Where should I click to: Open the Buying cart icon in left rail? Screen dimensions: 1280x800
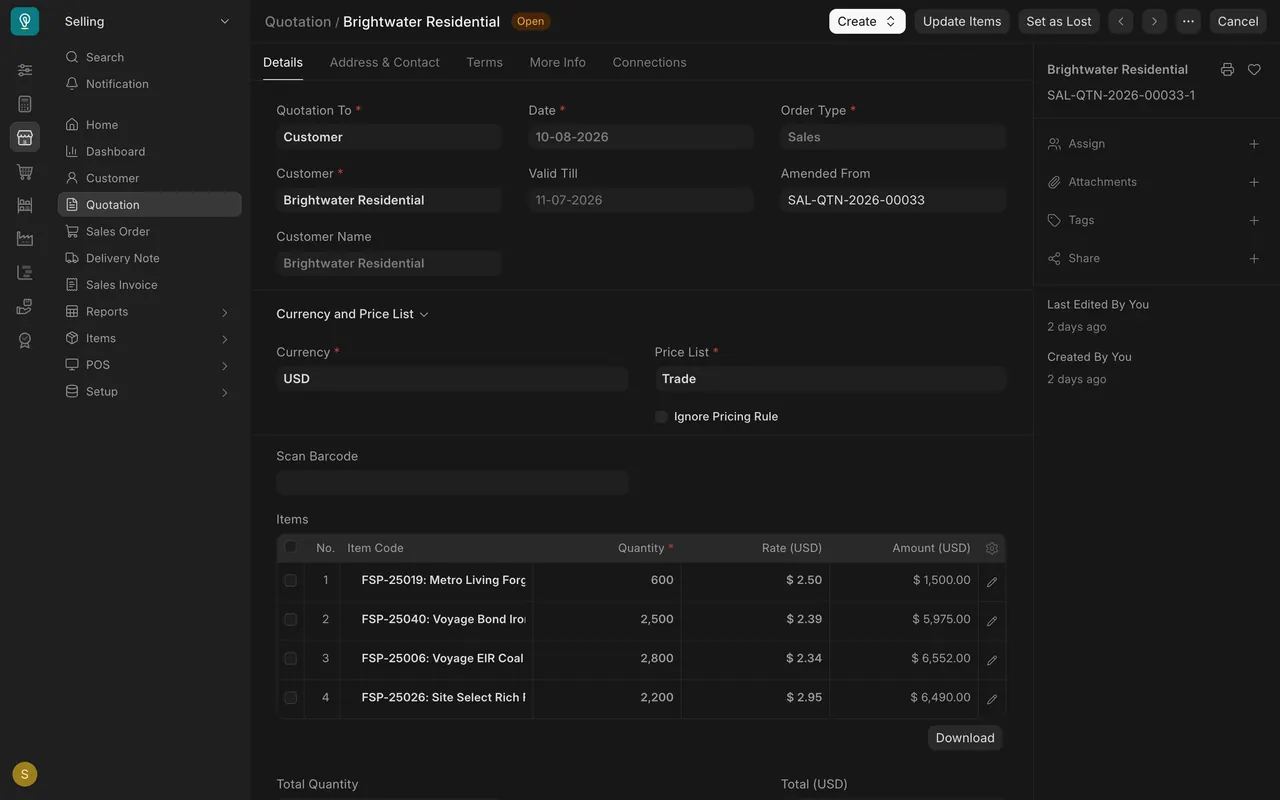(x=25, y=172)
